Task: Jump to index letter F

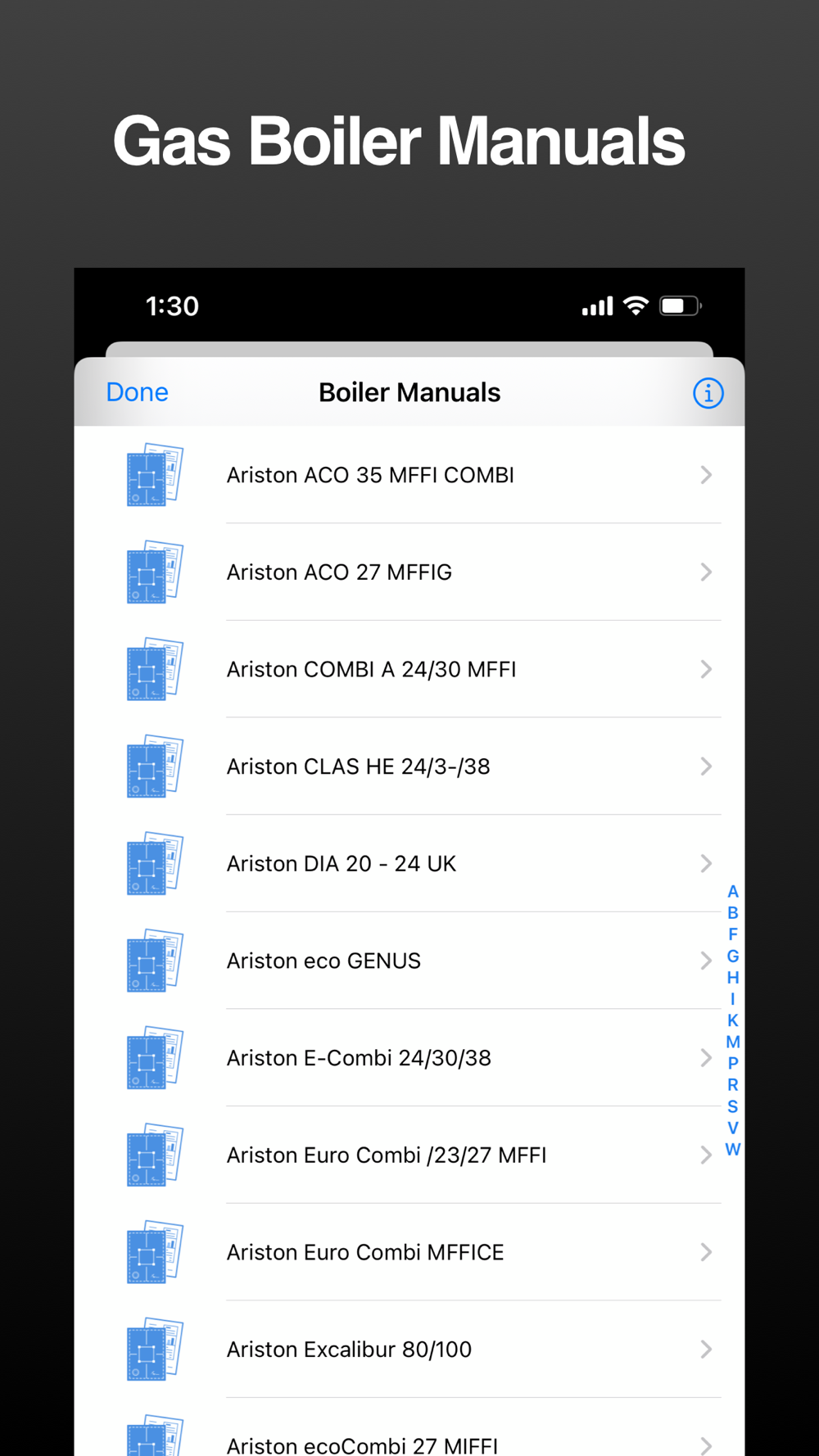Action: pos(733,934)
